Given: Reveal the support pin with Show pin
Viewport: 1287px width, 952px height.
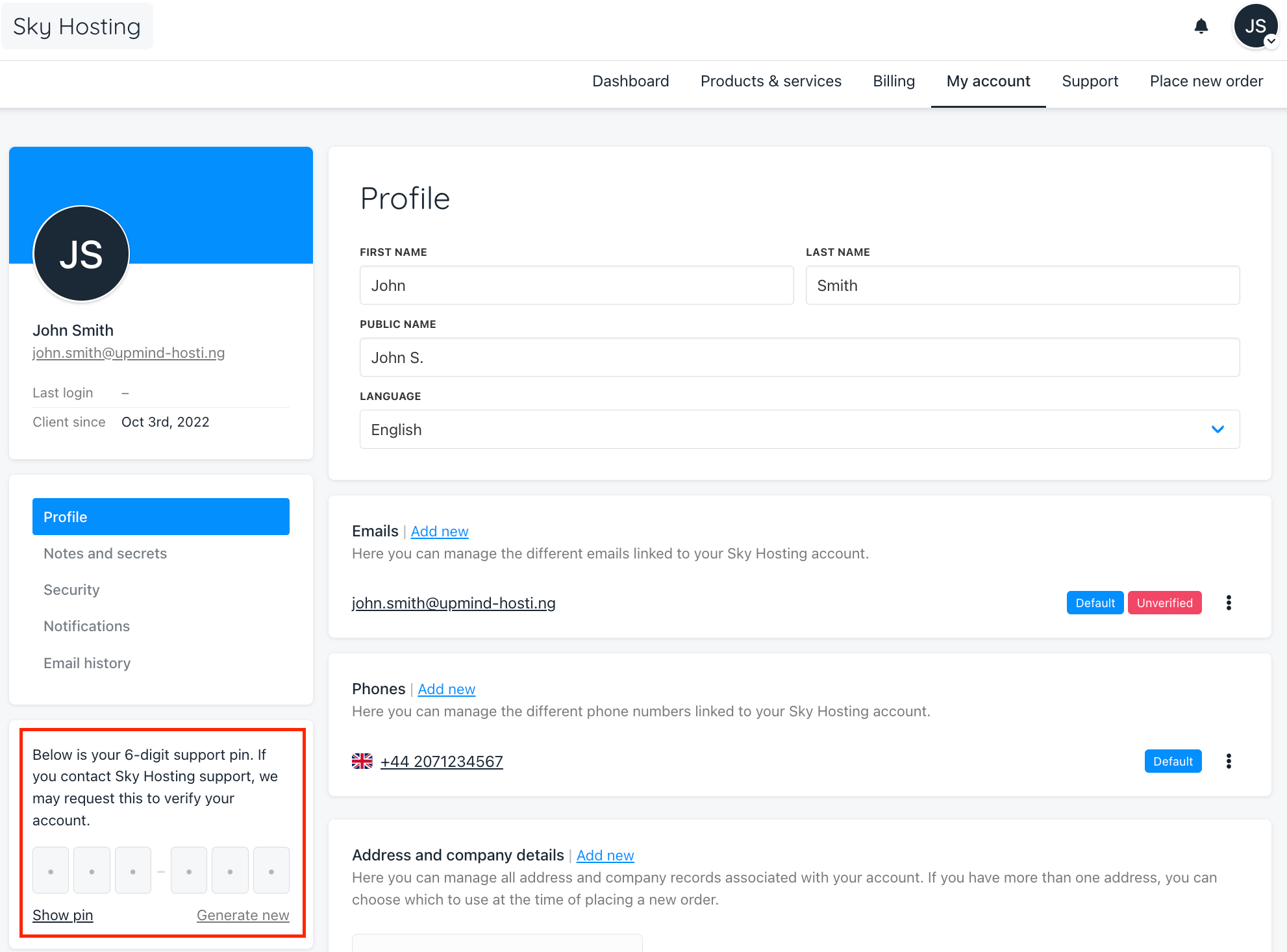Looking at the screenshot, I should pyautogui.click(x=63, y=915).
